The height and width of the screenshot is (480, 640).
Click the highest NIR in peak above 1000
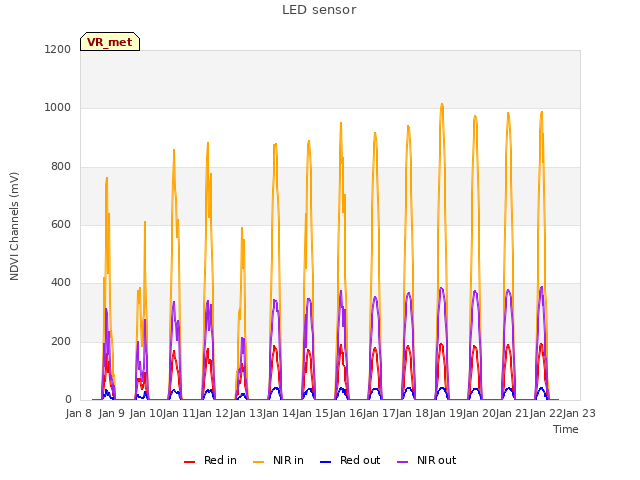pyautogui.click(x=442, y=104)
